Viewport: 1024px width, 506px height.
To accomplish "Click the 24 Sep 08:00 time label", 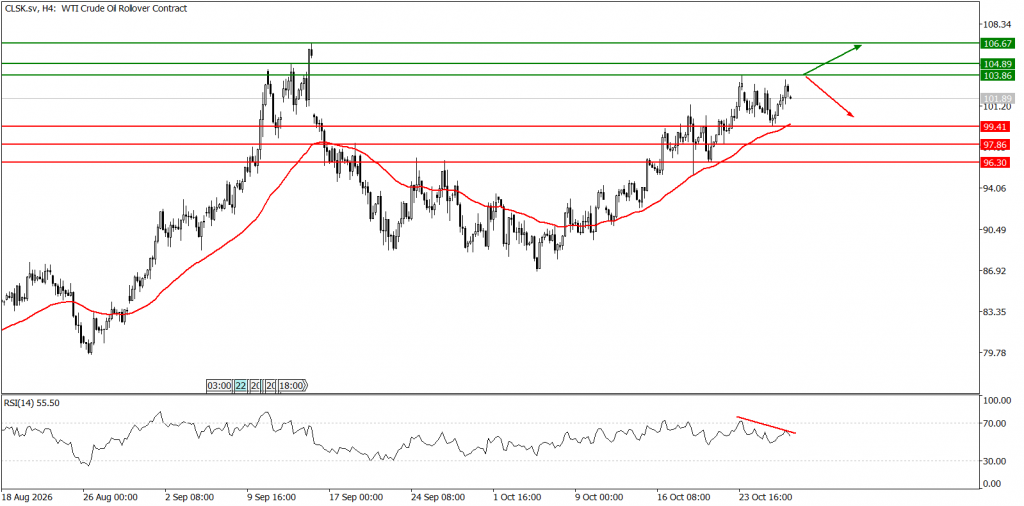I will 438,497.
